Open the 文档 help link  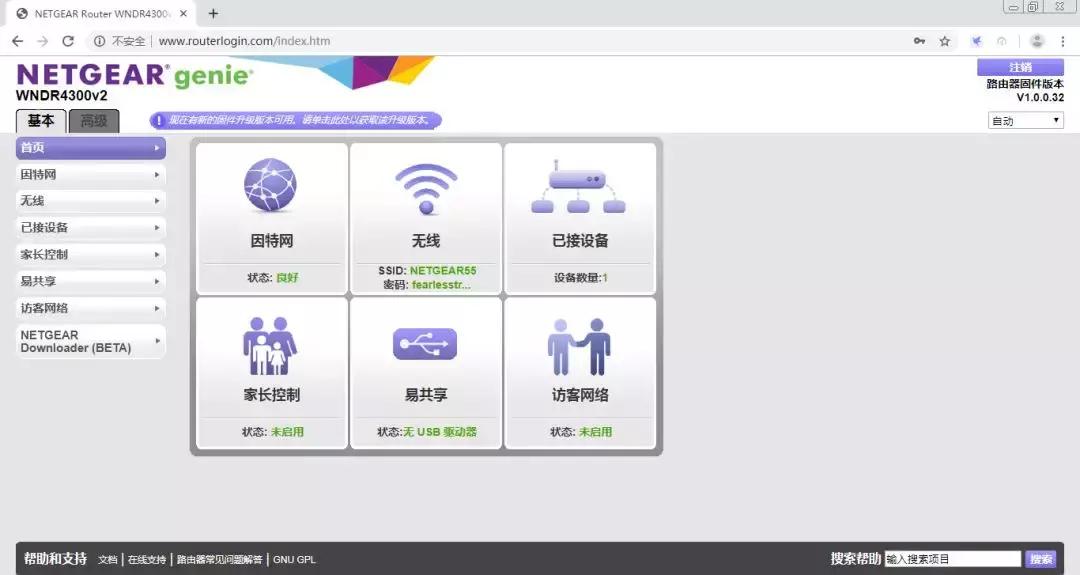click(x=107, y=559)
